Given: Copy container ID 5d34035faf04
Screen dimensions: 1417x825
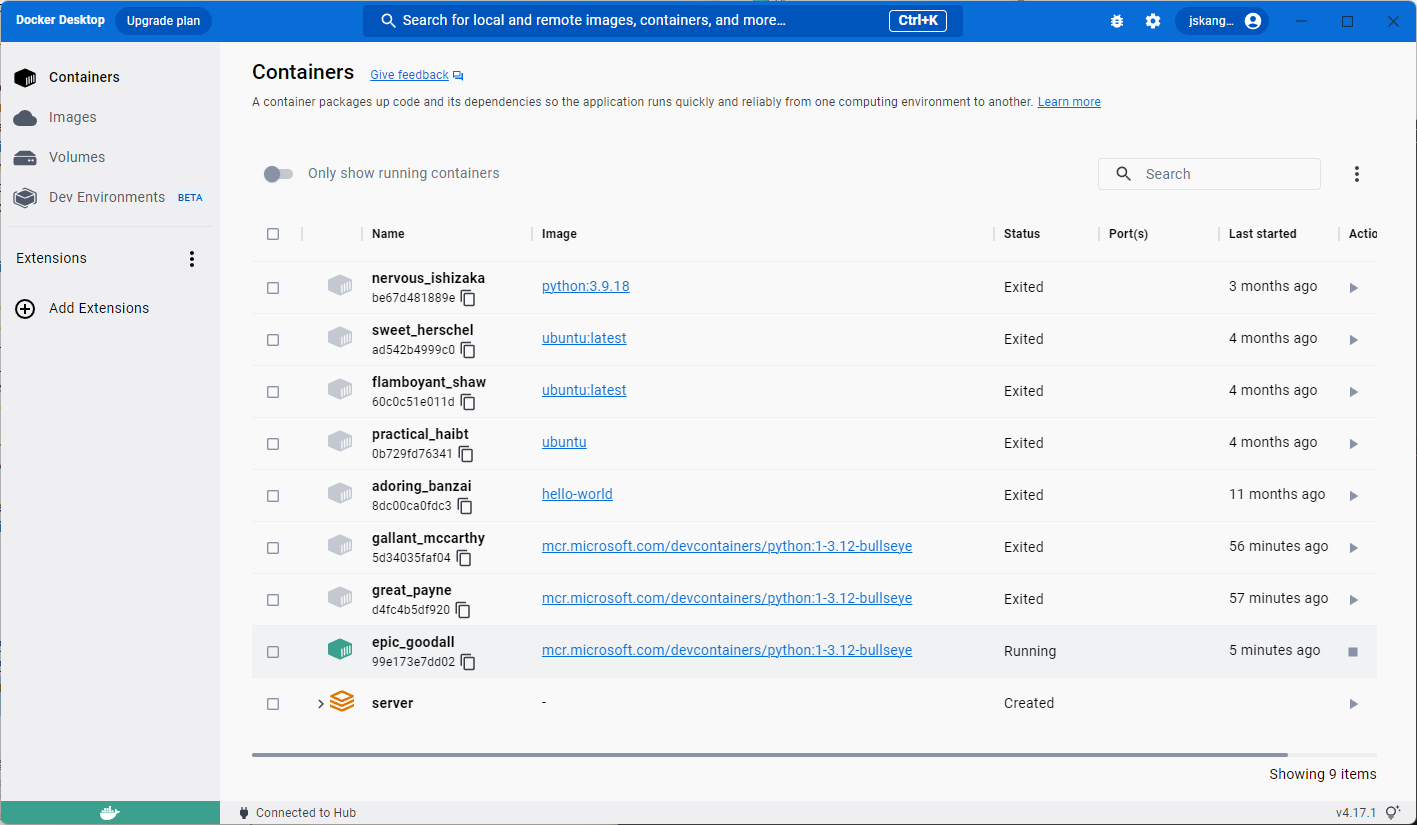Looking at the screenshot, I should click(x=464, y=558).
